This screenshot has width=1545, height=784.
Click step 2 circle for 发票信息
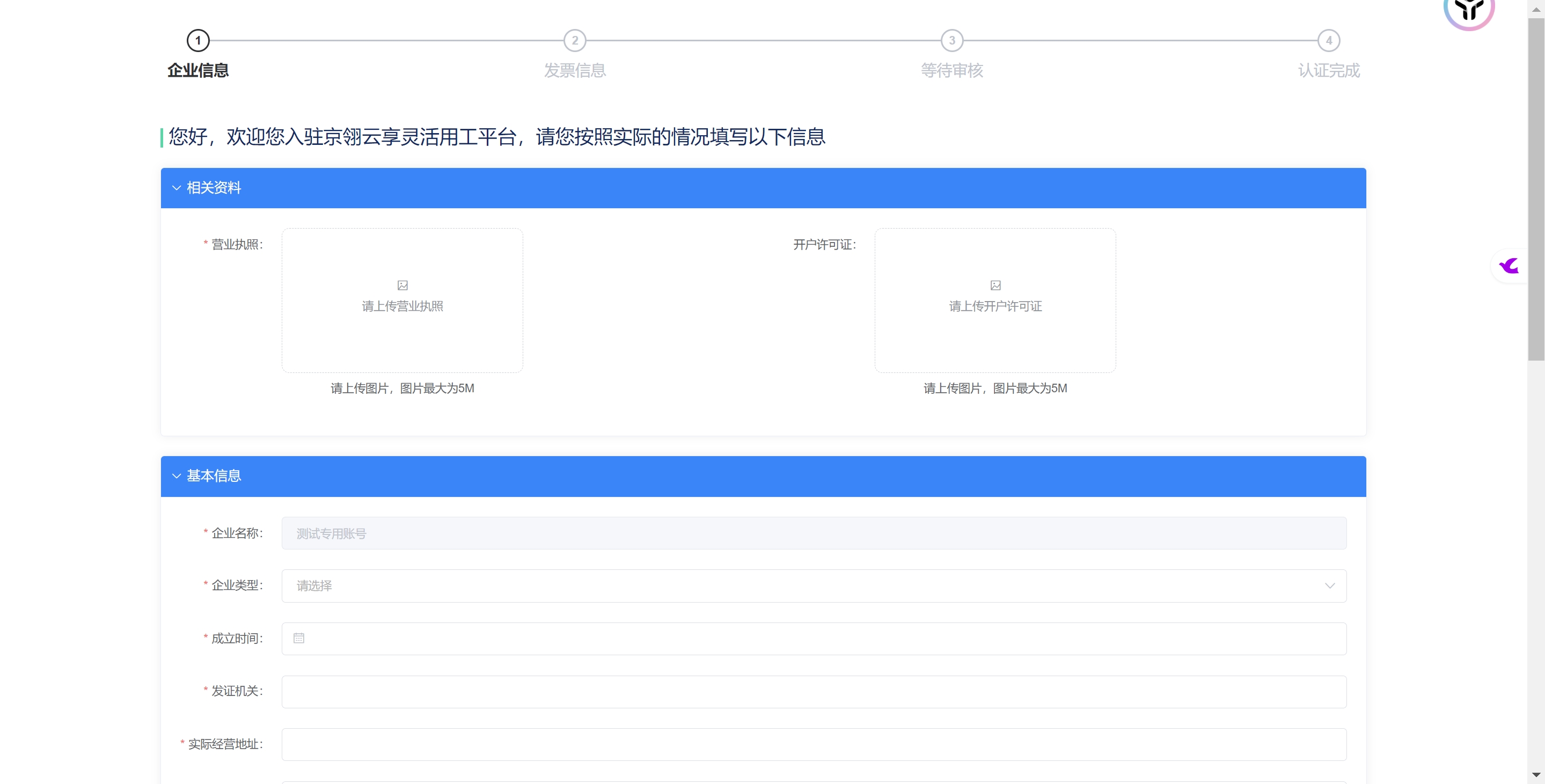(x=575, y=41)
